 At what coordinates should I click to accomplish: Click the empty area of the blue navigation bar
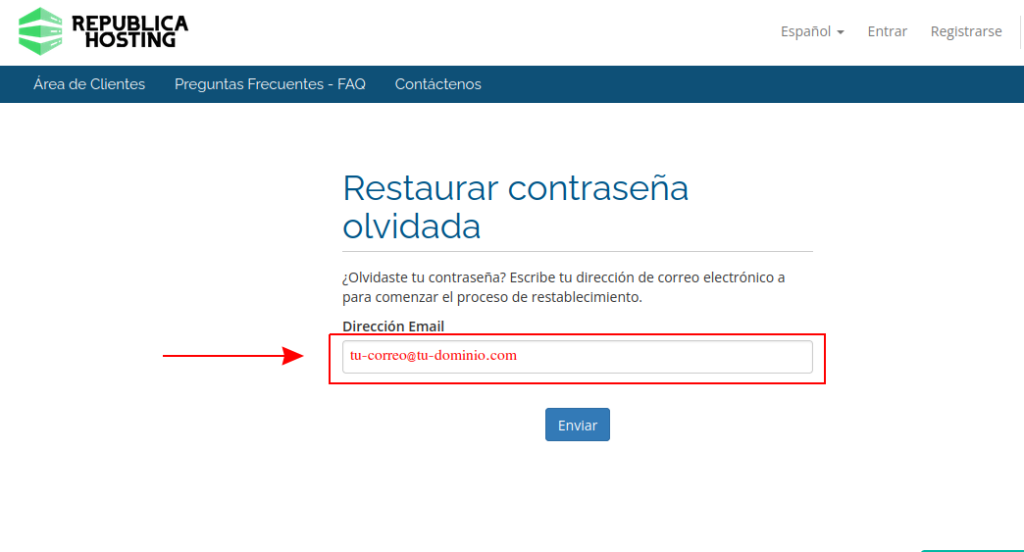[750, 84]
